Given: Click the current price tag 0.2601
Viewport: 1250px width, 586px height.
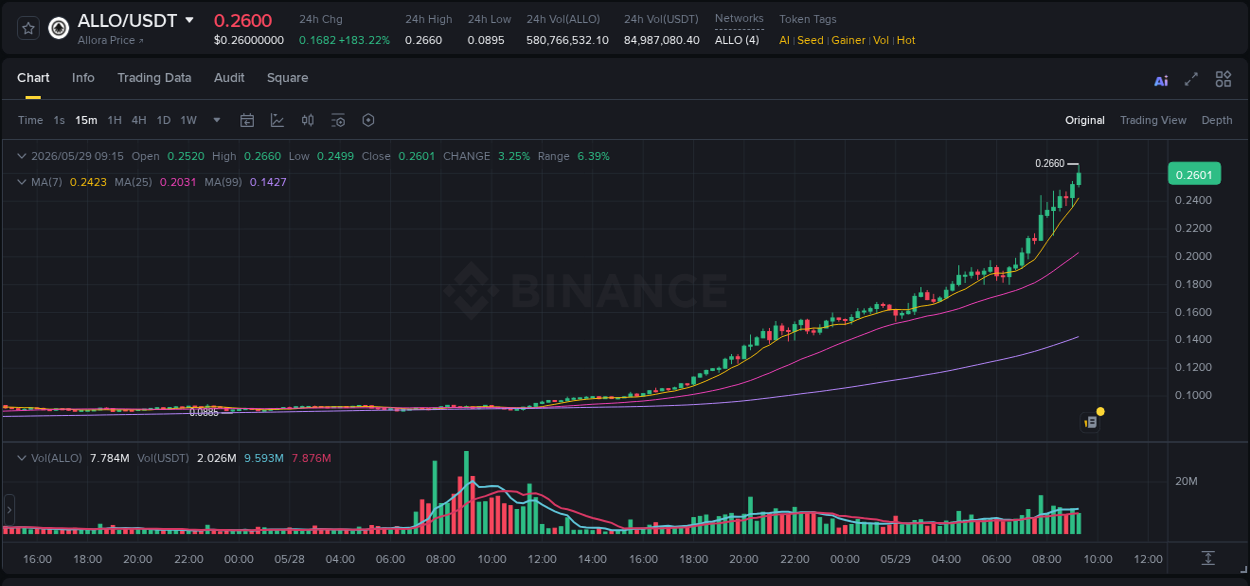Looking at the screenshot, I should [1194, 175].
